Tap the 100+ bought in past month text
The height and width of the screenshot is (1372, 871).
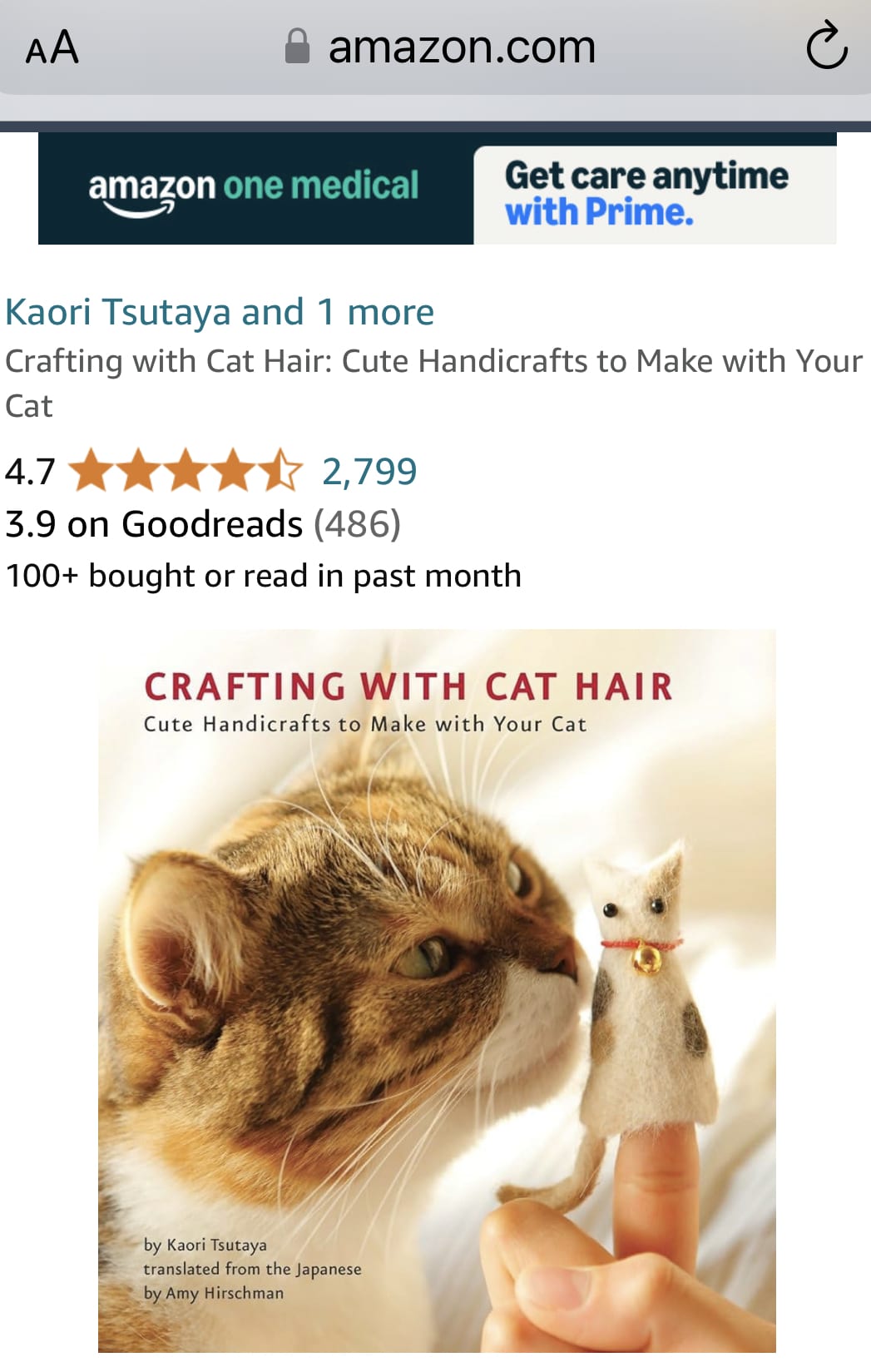click(x=263, y=576)
